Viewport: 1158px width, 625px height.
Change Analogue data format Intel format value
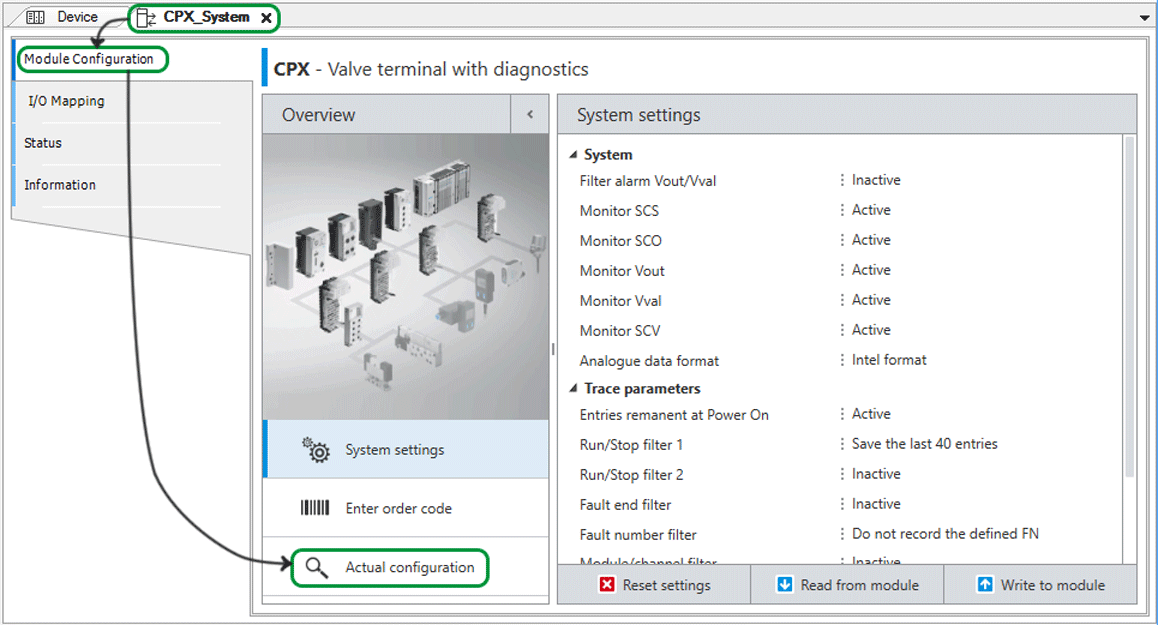888,360
